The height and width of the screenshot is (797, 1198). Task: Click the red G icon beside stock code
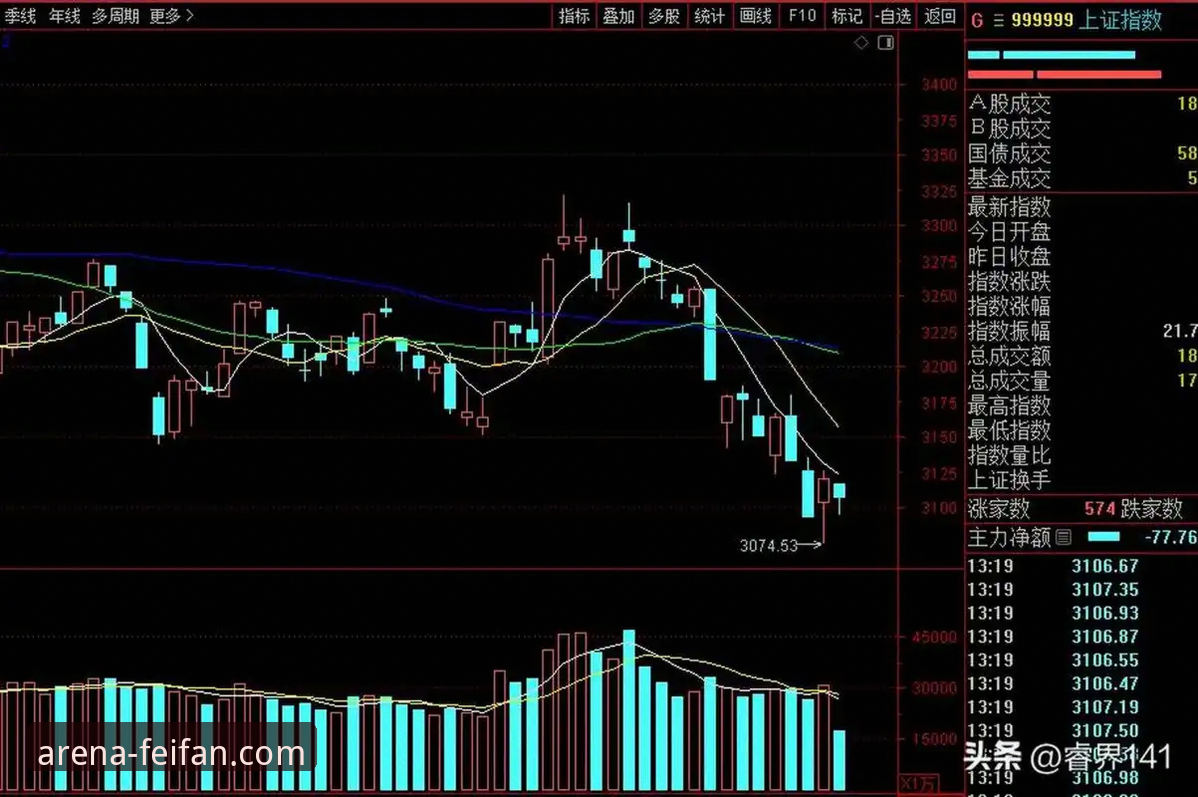coord(976,20)
